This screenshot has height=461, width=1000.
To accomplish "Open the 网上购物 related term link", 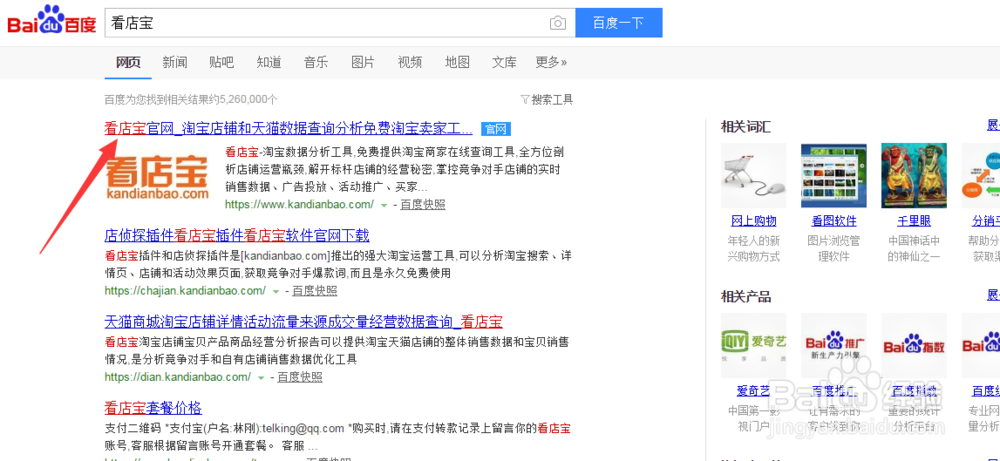I will tap(754, 221).
